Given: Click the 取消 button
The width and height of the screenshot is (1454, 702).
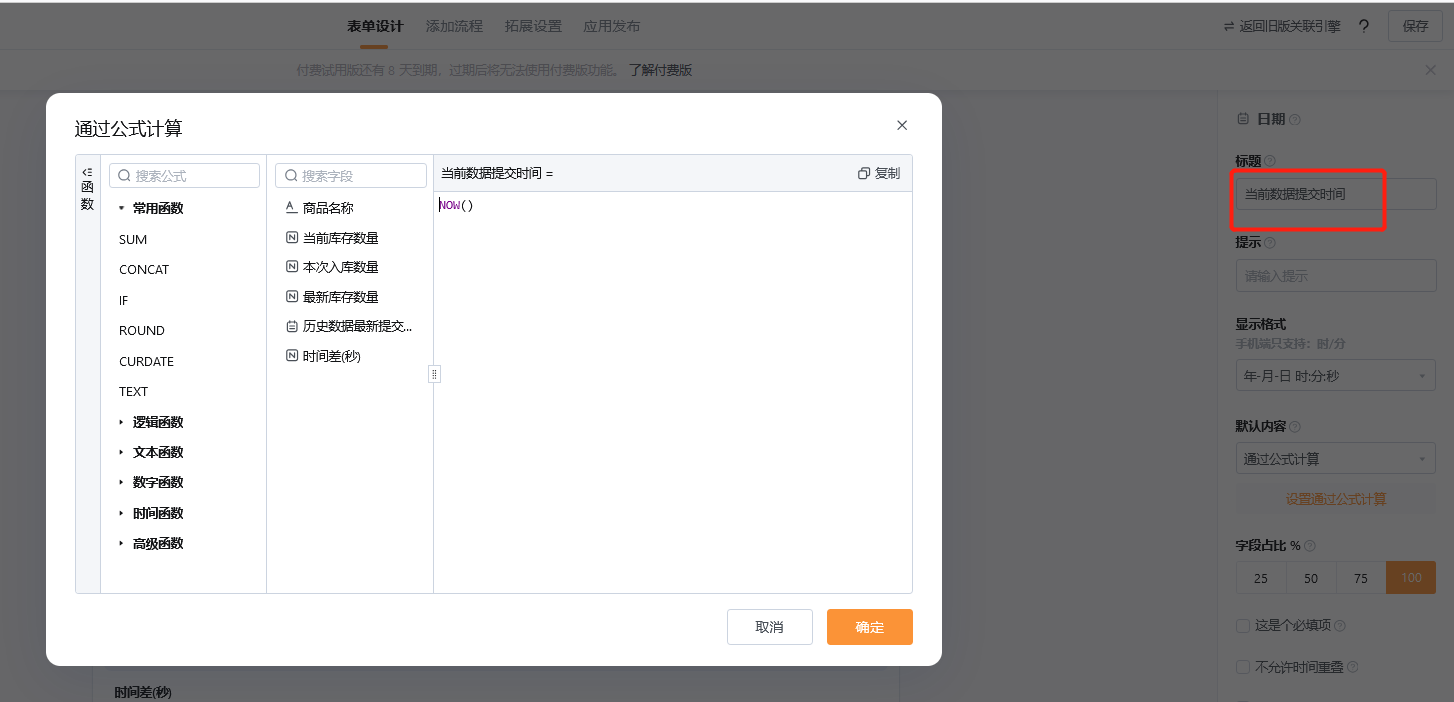Looking at the screenshot, I should 769,627.
